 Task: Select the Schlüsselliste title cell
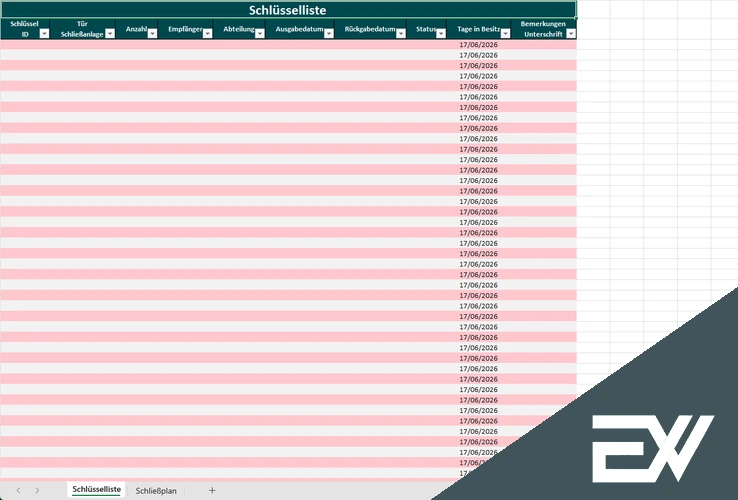coord(288,10)
